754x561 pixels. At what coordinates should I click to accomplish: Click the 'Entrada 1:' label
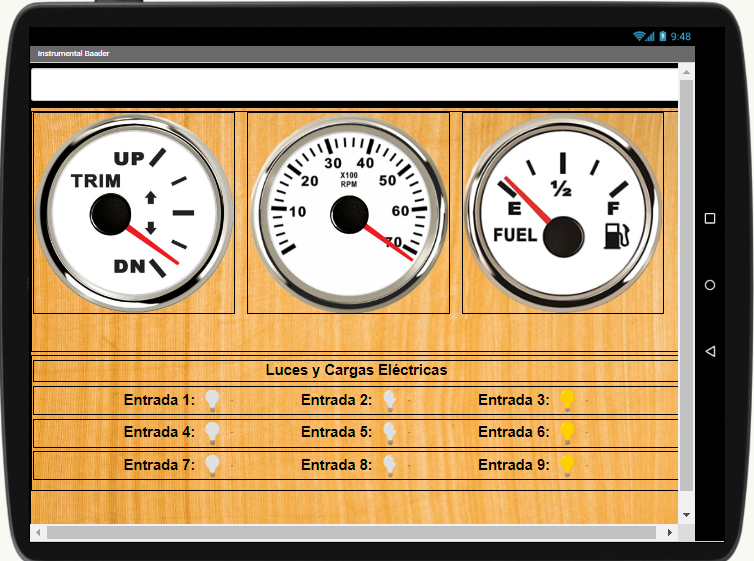(x=159, y=400)
